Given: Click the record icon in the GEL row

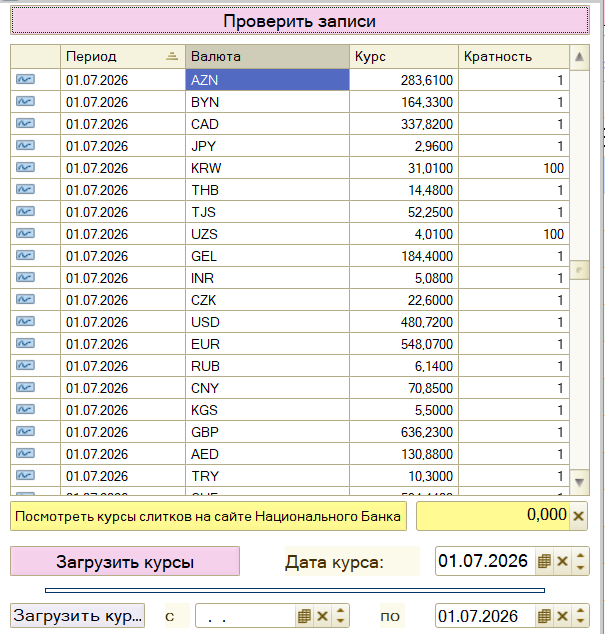Looking at the screenshot, I should pos(25,255).
